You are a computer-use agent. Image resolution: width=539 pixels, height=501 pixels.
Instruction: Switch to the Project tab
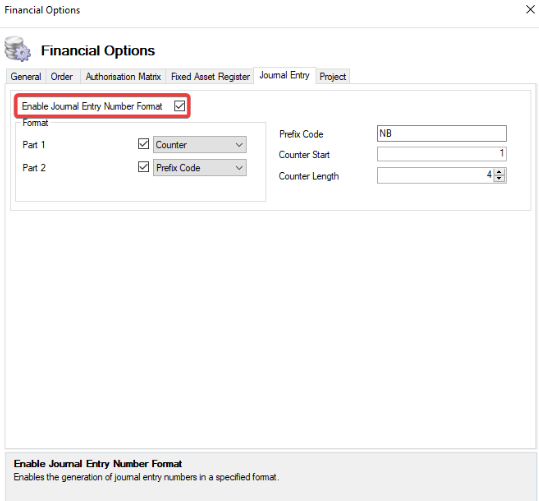[332, 76]
